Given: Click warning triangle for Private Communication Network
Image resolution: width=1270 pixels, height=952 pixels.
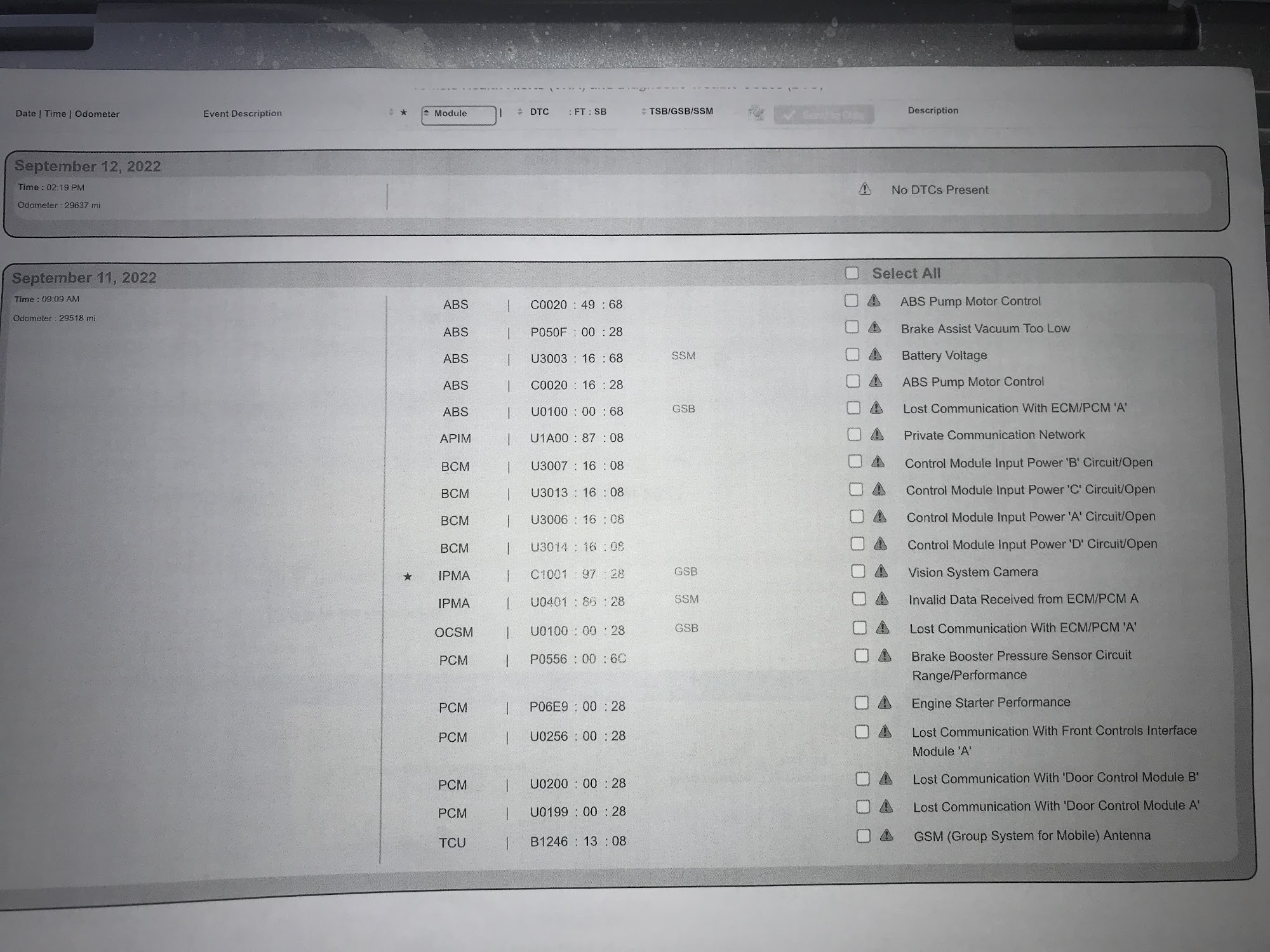Looking at the screenshot, I should pos(877,435).
